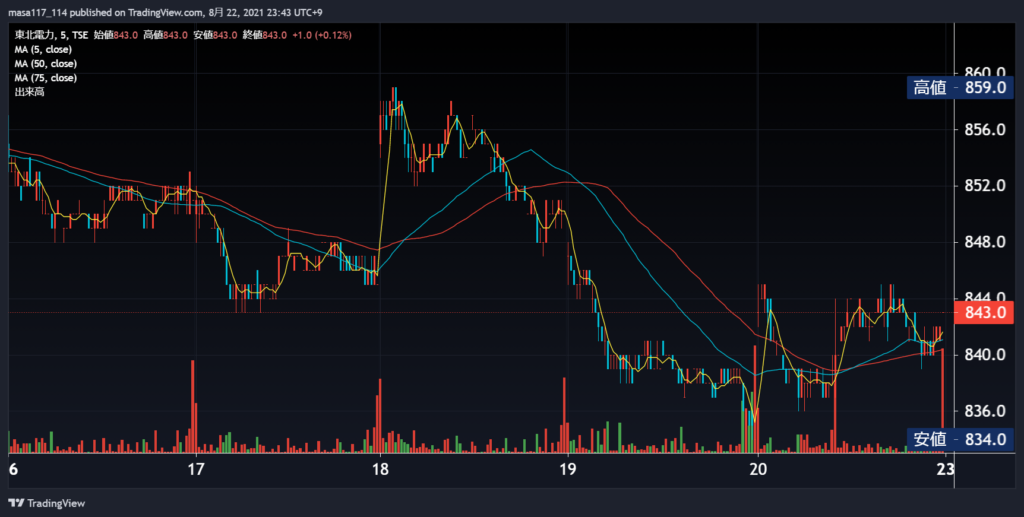Click the current price 843.0 red label
Image resolution: width=1024 pixels, height=517 pixels.
[984, 313]
